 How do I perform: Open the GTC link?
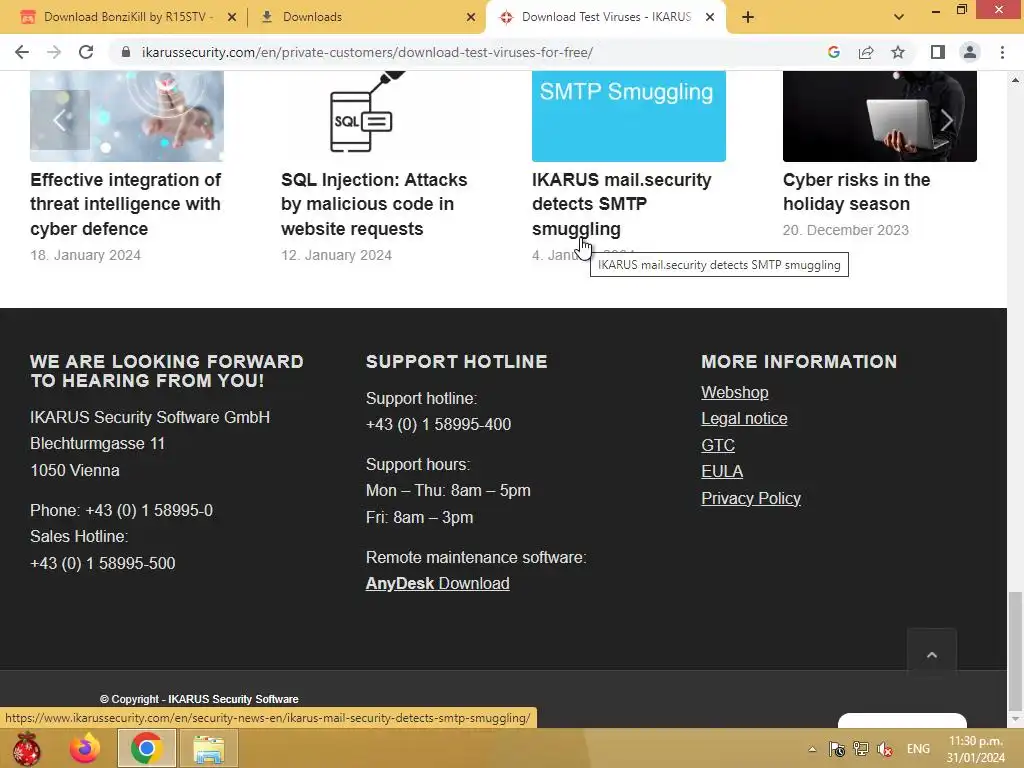718,445
